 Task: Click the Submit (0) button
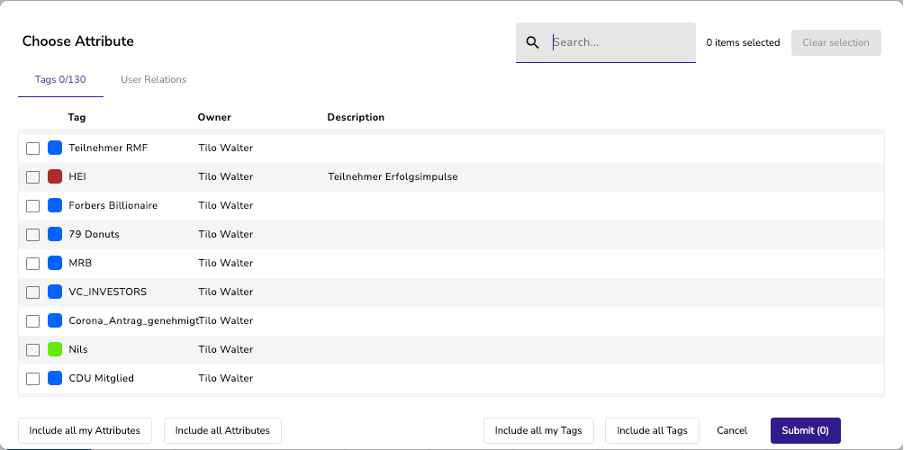click(x=805, y=430)
